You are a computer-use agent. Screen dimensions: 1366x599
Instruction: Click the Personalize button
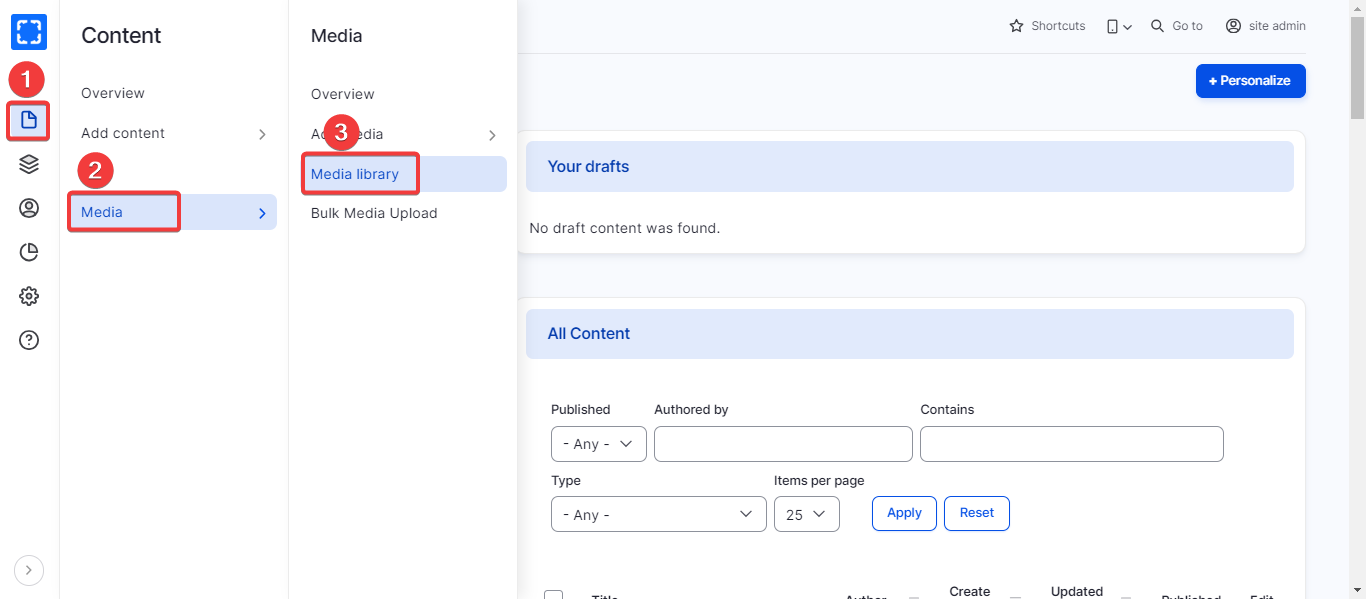(1250, 81)
